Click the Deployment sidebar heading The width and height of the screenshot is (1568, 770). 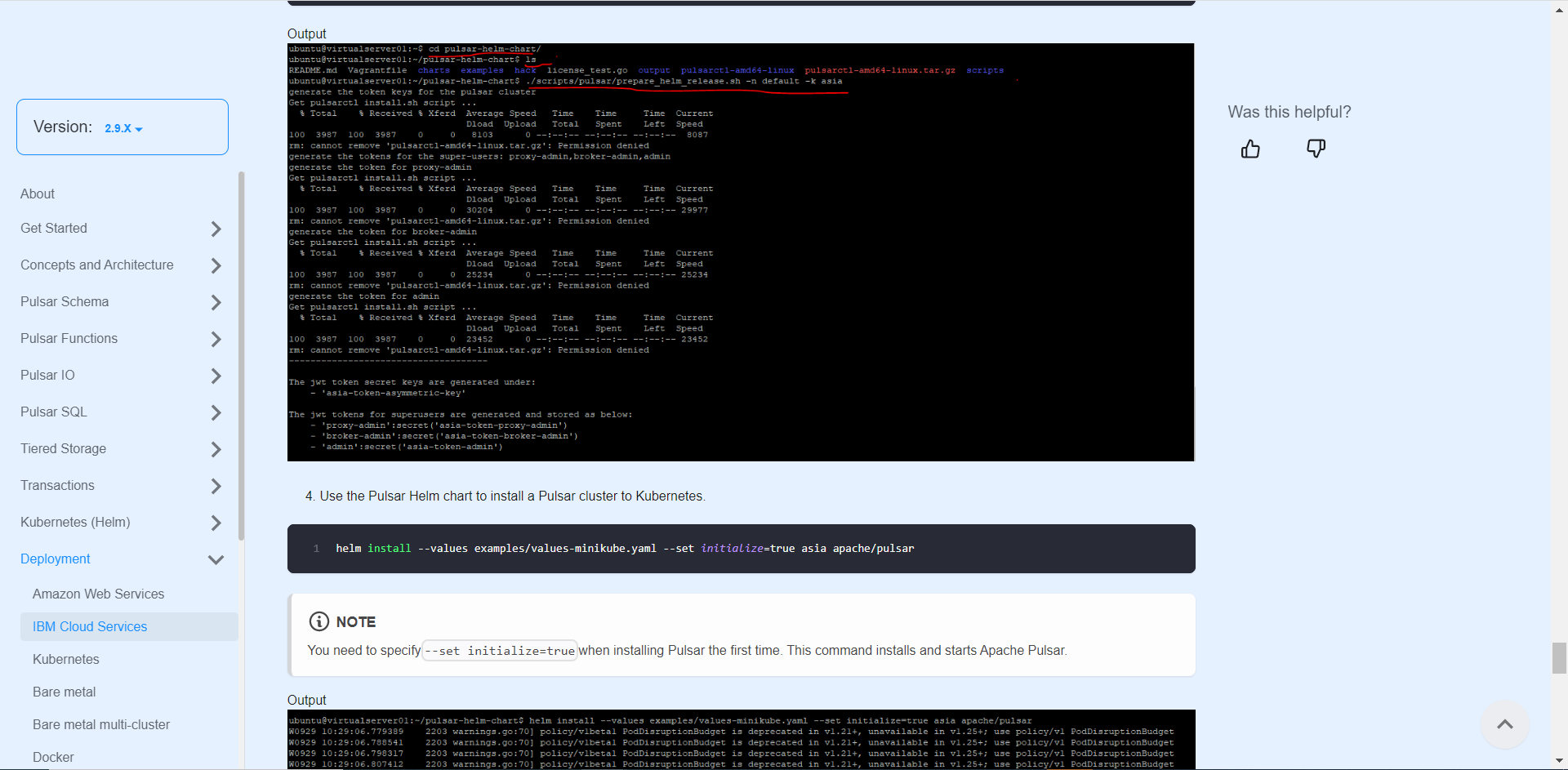[x=56, y=559]
